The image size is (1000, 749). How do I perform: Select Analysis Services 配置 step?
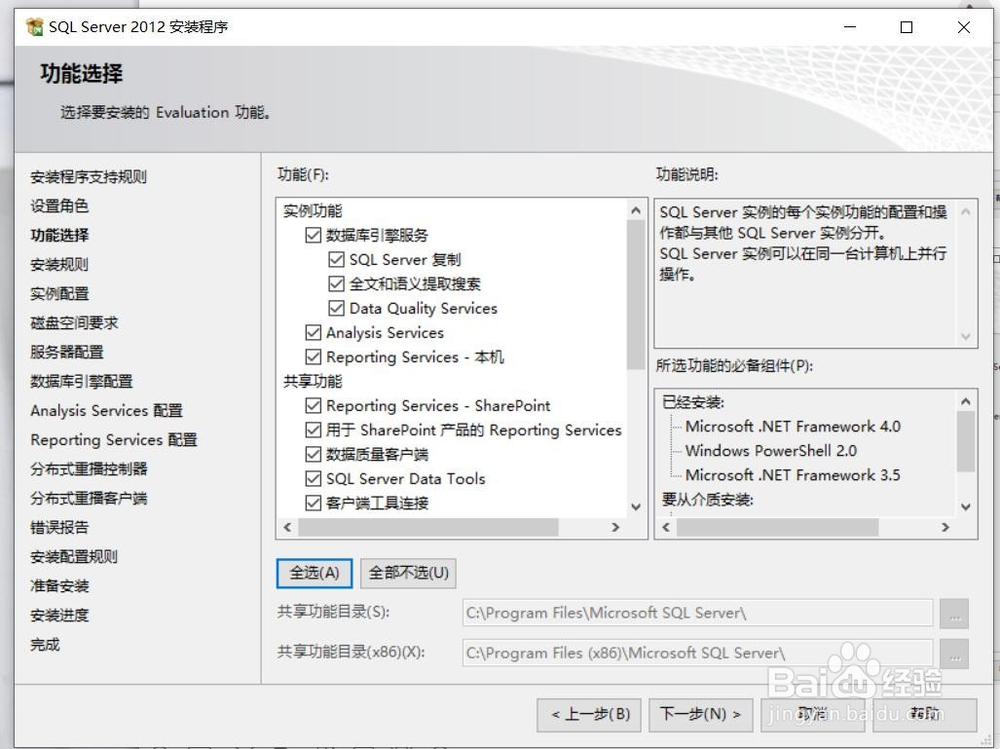[x=107, y=411]
